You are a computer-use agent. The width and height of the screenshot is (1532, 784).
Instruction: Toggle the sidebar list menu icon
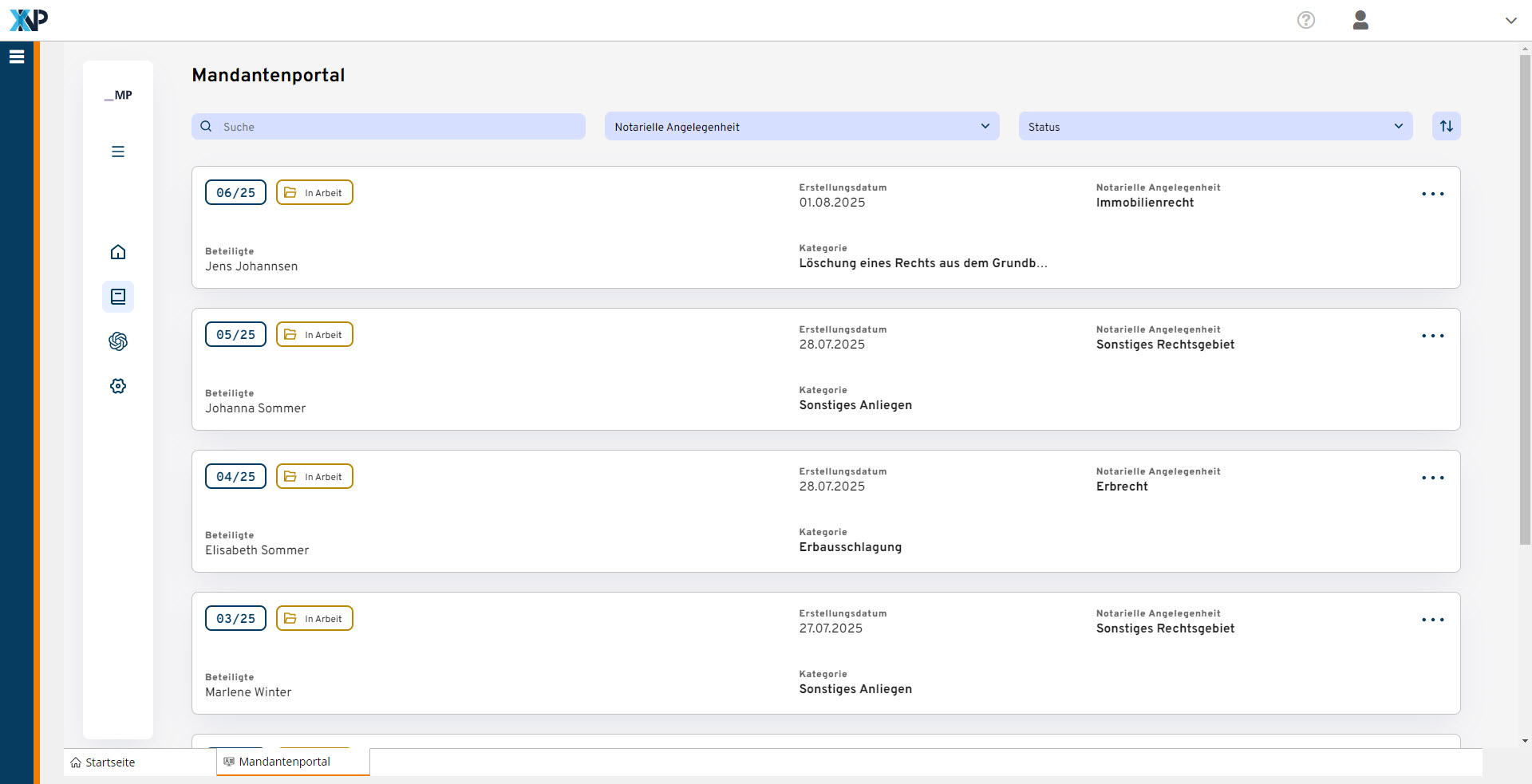(118, 152)
